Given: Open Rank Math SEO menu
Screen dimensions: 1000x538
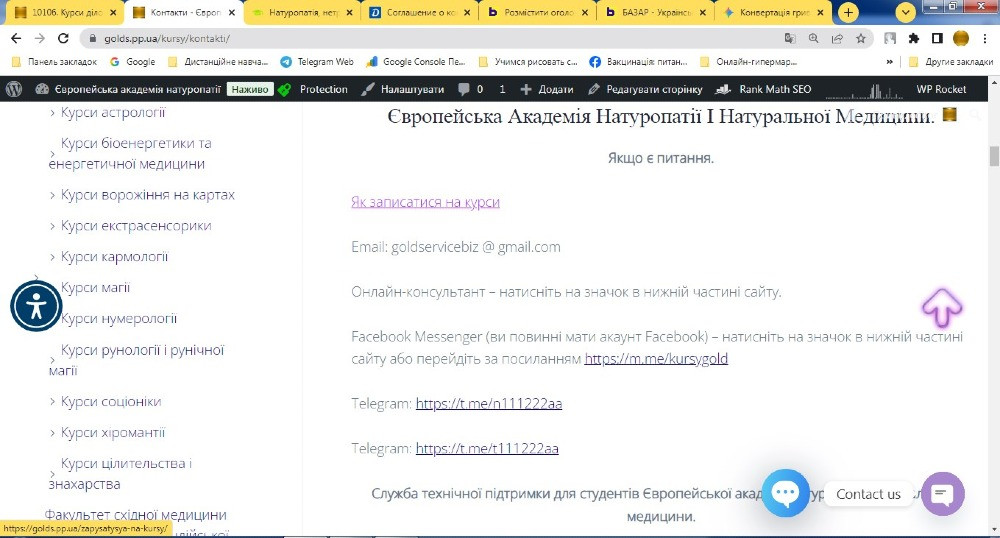Looking at the screenshot, I should [x=763, y=89].
